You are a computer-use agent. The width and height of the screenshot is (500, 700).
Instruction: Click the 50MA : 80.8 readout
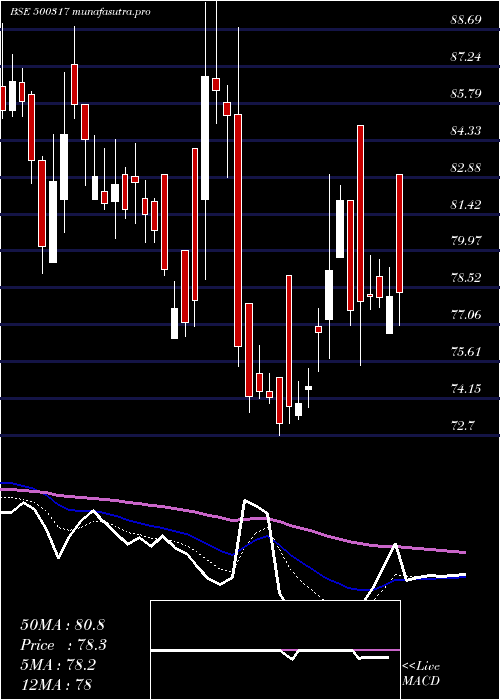(x=62, y=625)
